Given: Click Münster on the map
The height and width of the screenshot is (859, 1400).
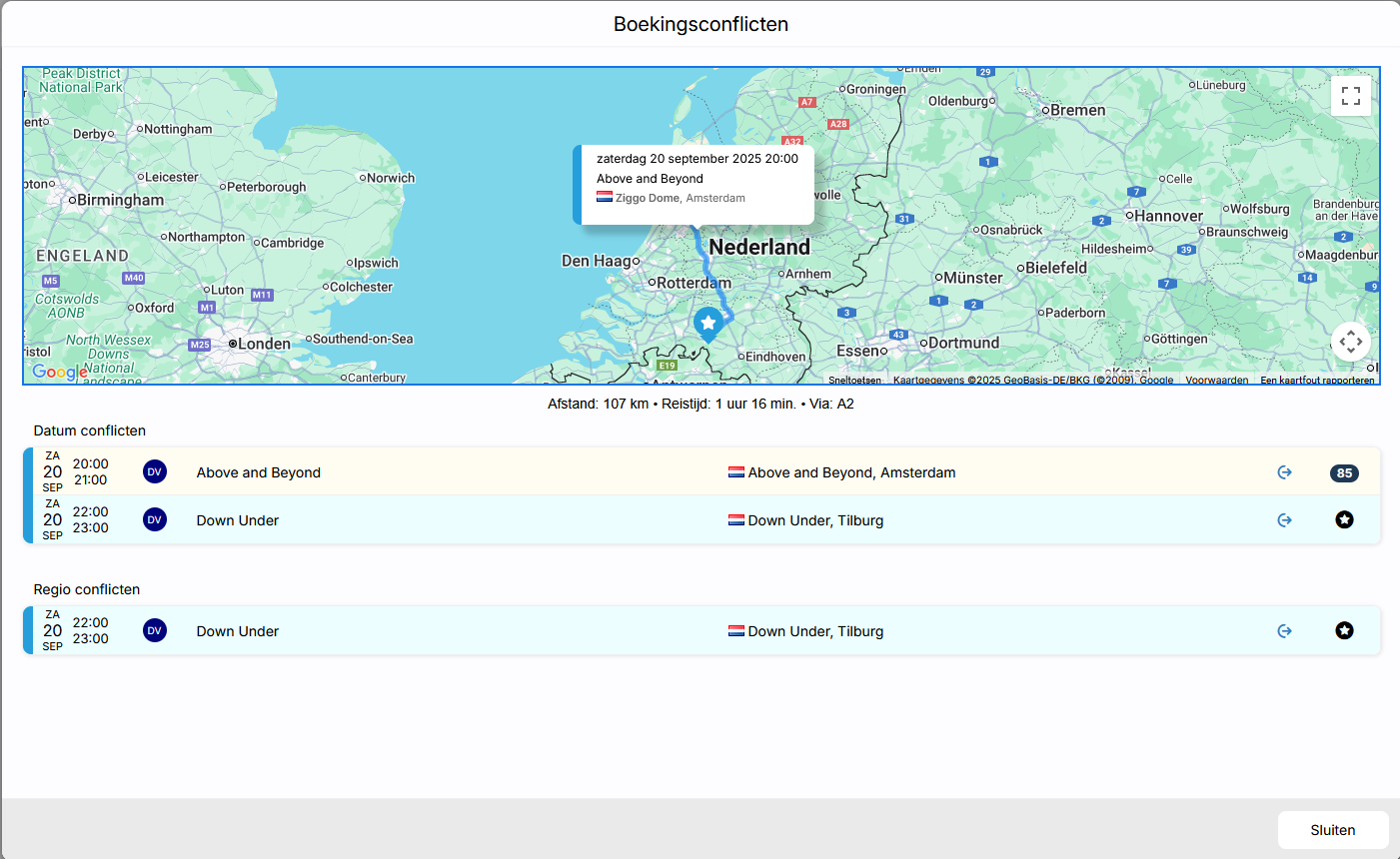Looking at the screenshot, I should 973,278.
